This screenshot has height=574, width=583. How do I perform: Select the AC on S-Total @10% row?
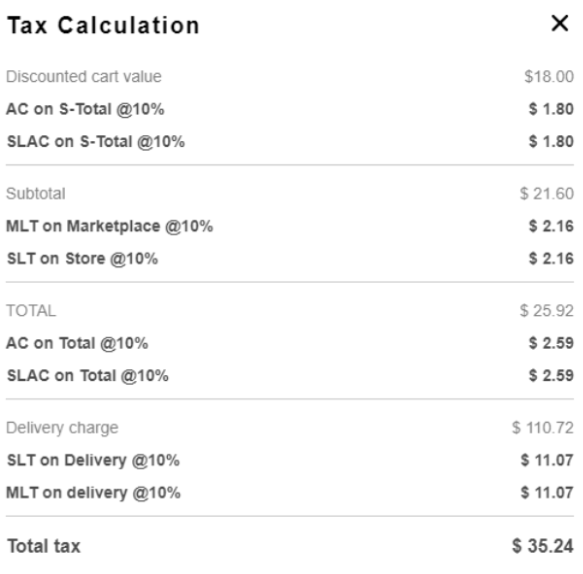click(290, 109)
